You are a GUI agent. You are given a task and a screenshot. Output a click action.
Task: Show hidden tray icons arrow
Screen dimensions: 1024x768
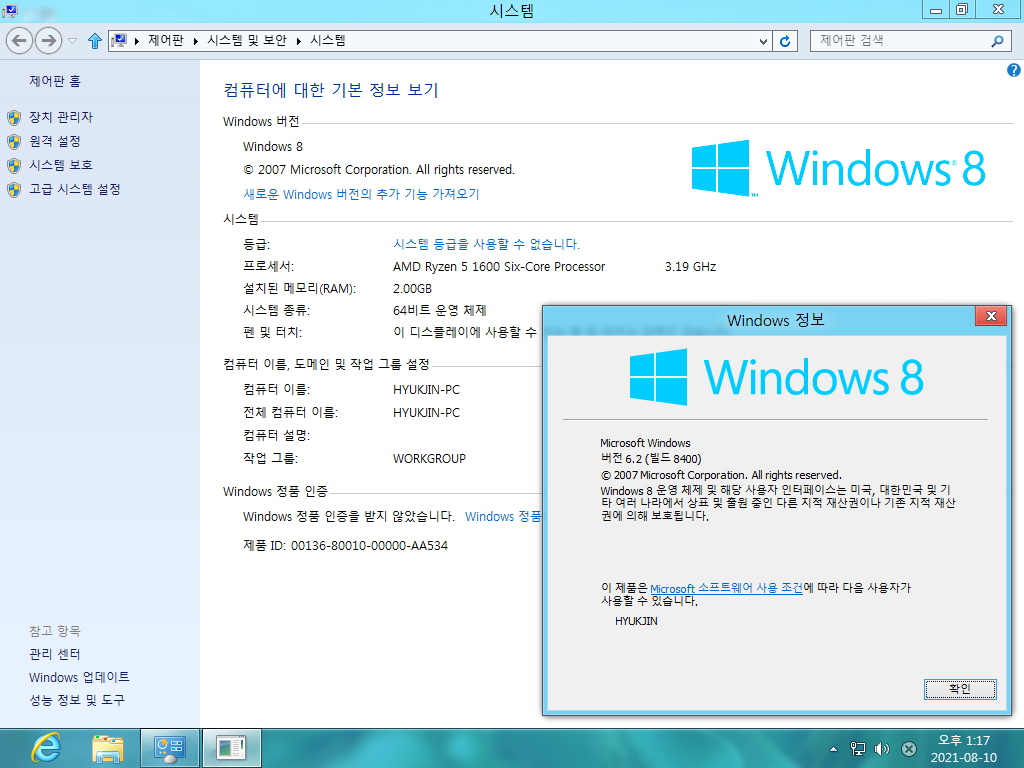coord(833,749)
